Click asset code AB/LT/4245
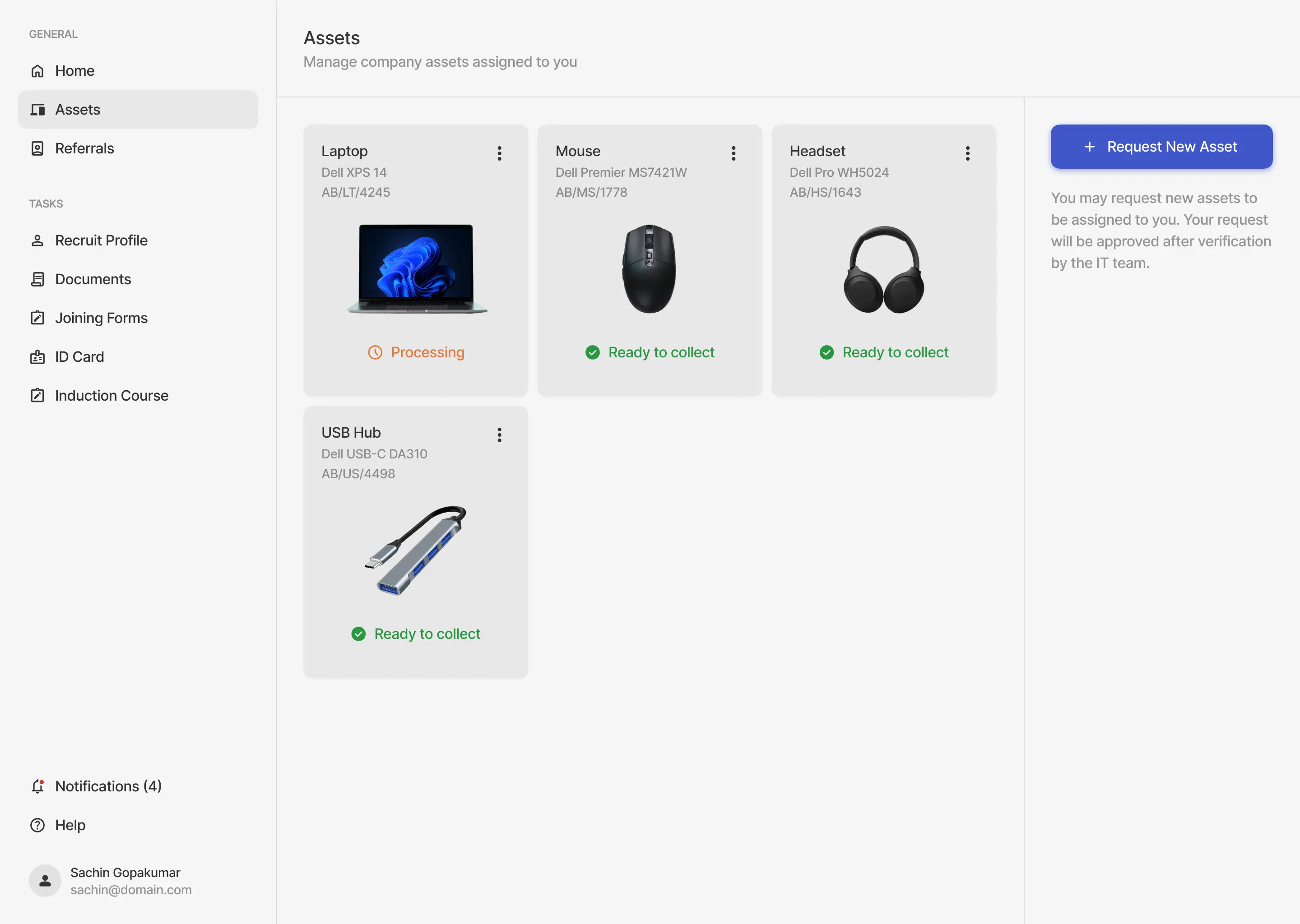 click(x=356, y=192)
